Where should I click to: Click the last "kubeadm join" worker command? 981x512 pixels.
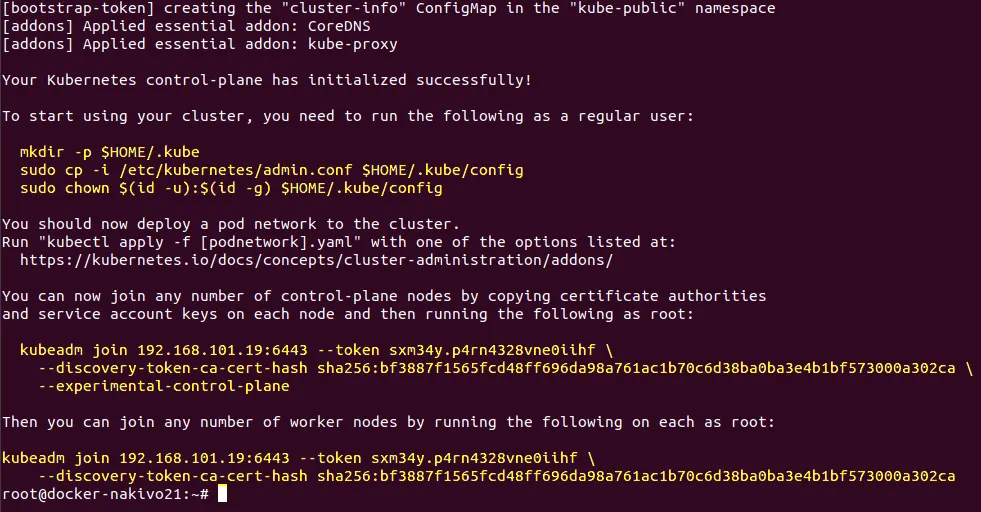pyautogui.click(x=298, y=458)
